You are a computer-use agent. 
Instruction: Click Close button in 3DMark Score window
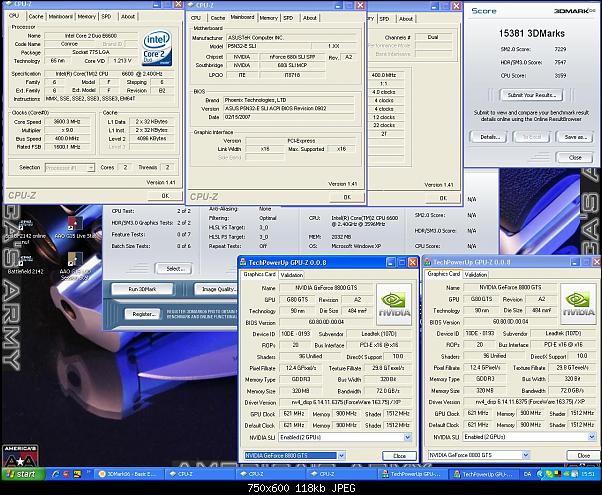[x=575, y=157]
